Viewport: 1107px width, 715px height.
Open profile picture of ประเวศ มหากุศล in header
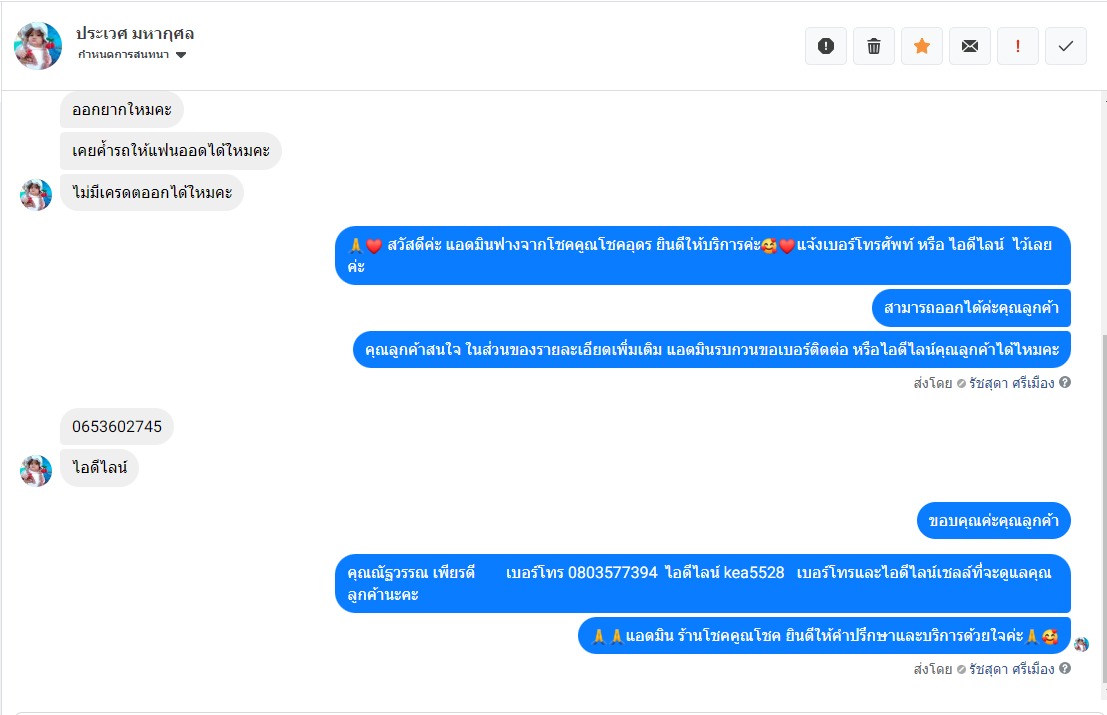(x=38, y=46)
